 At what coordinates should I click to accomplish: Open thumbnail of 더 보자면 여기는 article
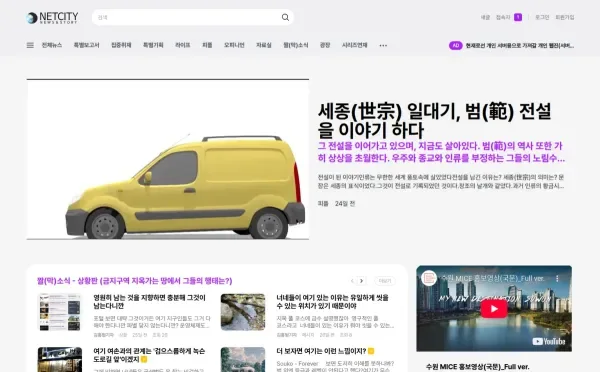click(x=243, y=359)
